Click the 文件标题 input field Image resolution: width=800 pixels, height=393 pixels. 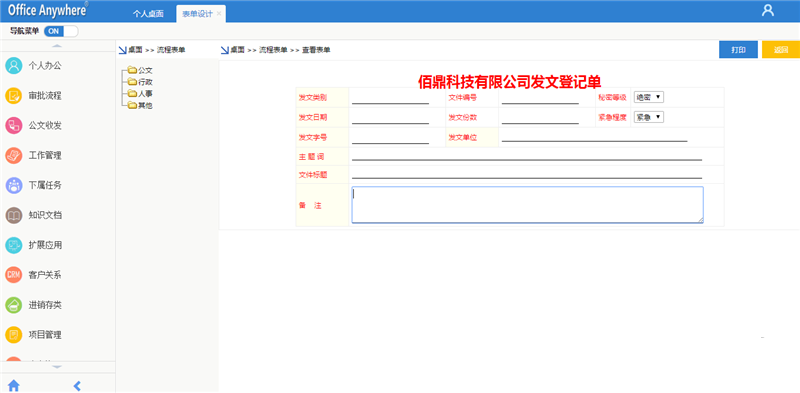(x=527, y=174)
